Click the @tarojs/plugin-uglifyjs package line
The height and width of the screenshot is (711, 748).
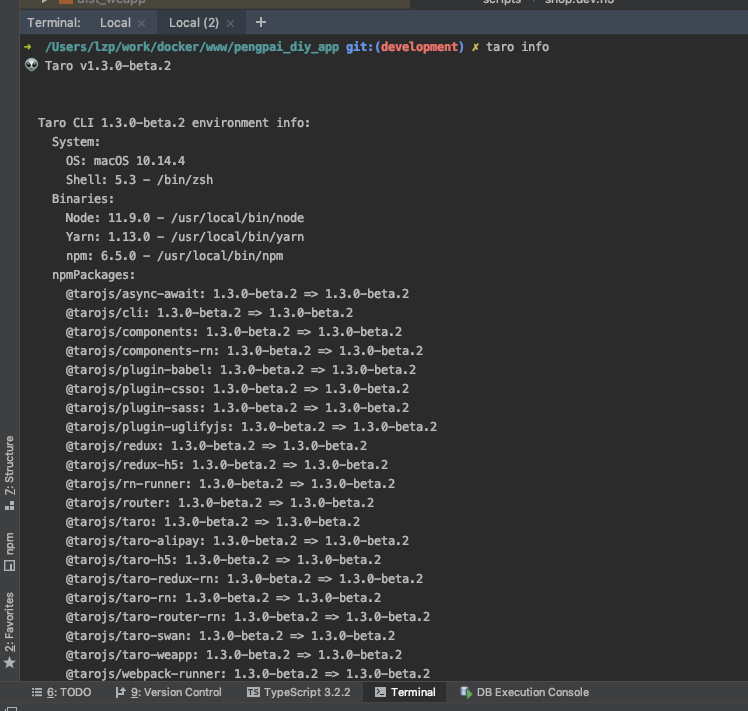coord(251,427)
